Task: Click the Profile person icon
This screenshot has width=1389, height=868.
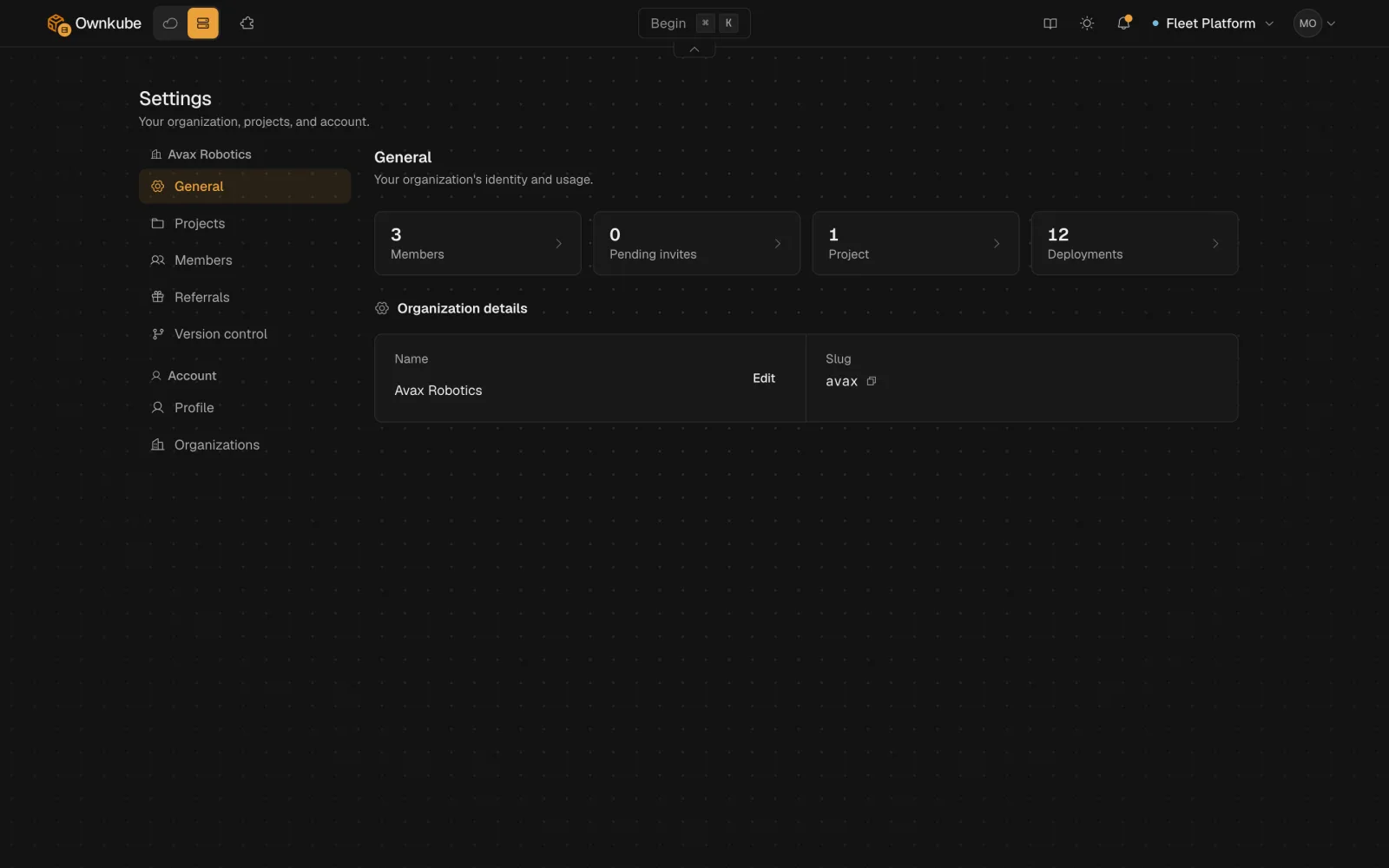Action: coord(158,407)
